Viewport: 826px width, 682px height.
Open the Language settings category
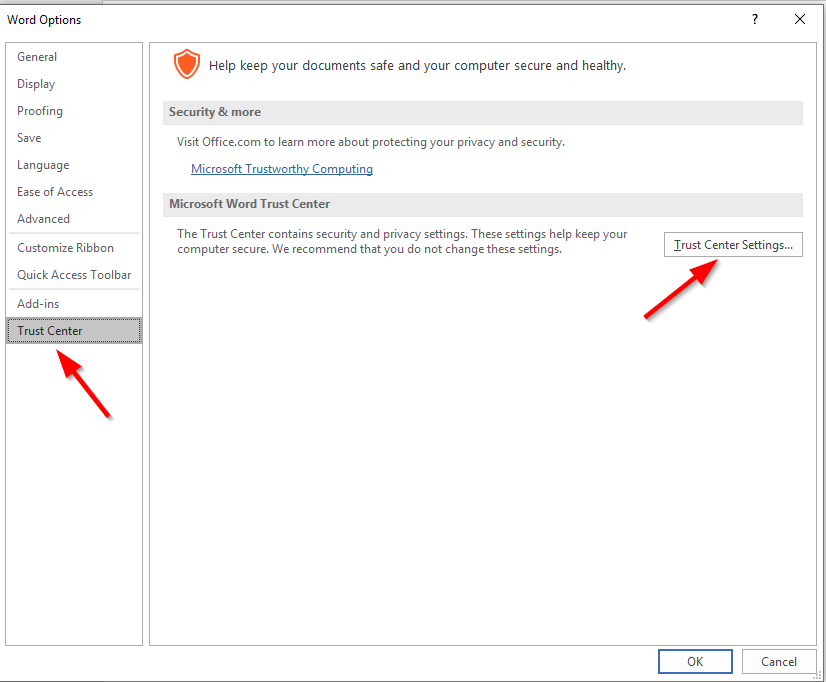(x=43, y=165)
